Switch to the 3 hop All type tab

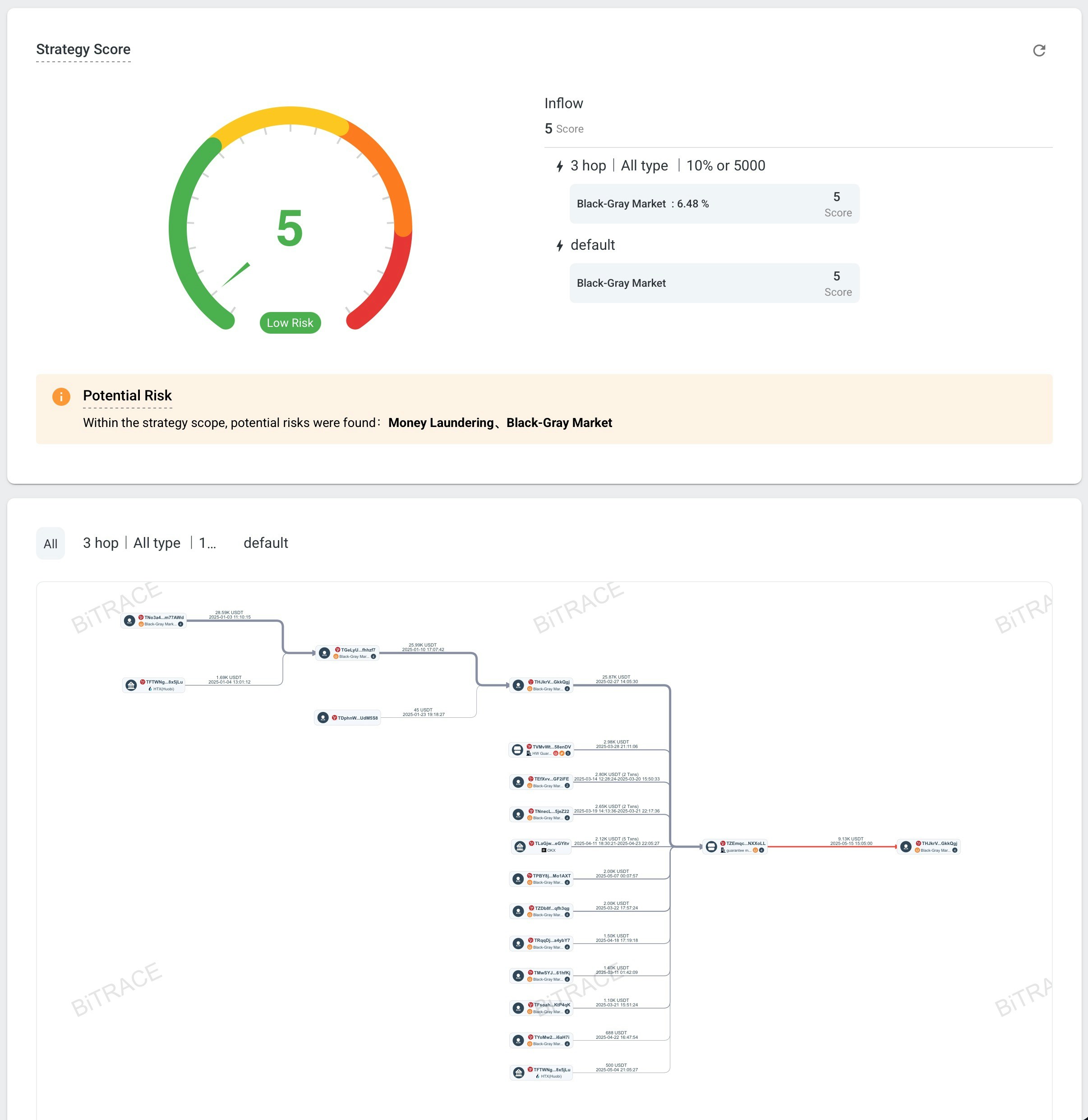pos(149,543)
